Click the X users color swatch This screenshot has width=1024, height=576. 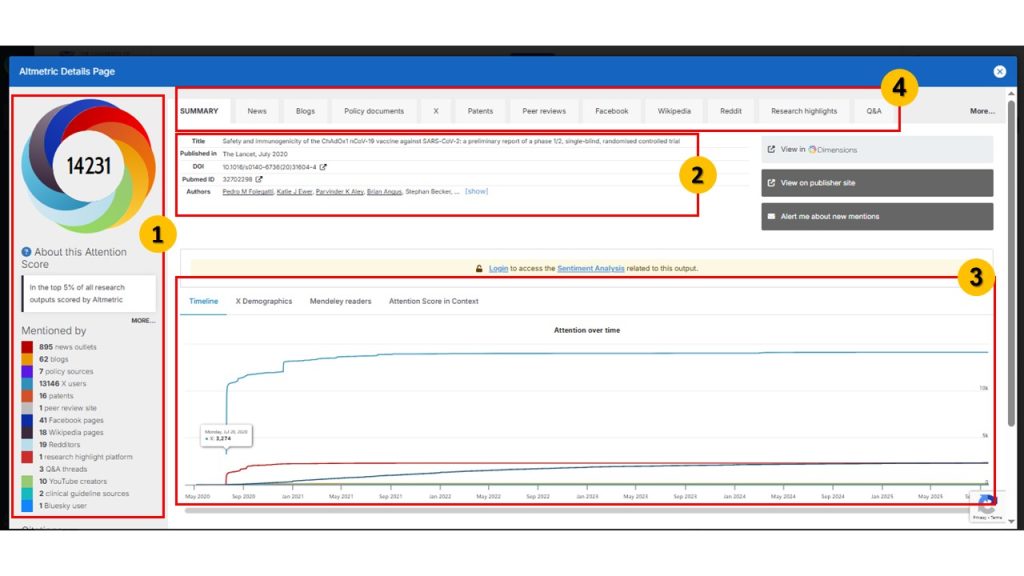tap(27, 384)
